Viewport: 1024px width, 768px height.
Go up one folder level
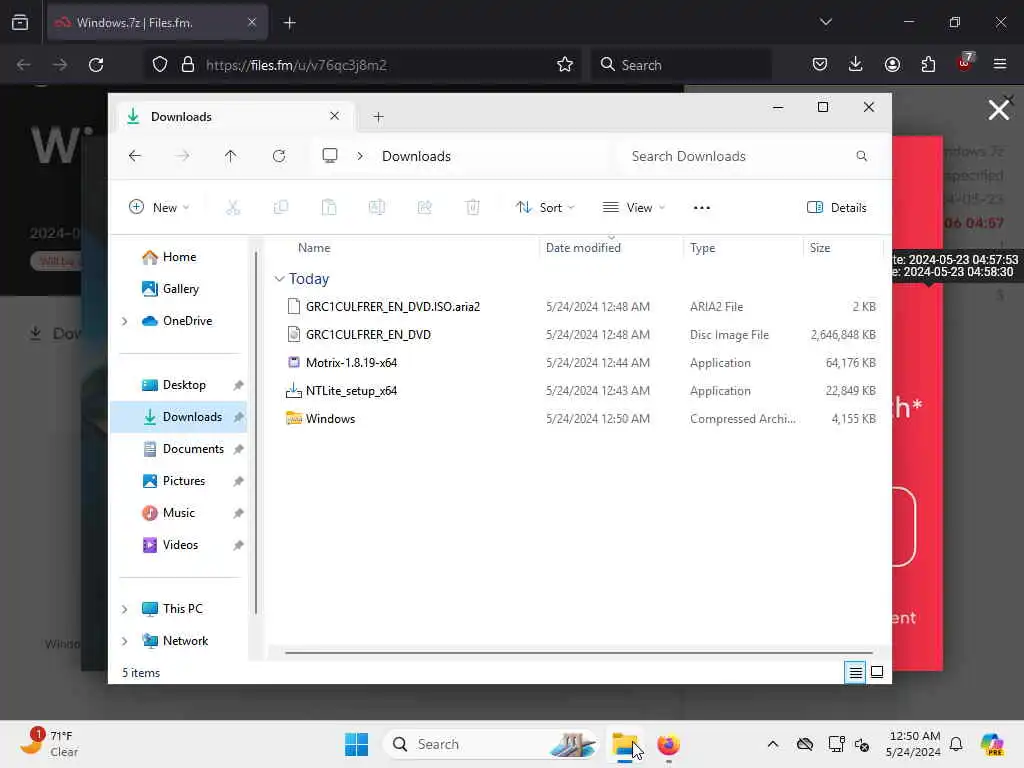231,156
